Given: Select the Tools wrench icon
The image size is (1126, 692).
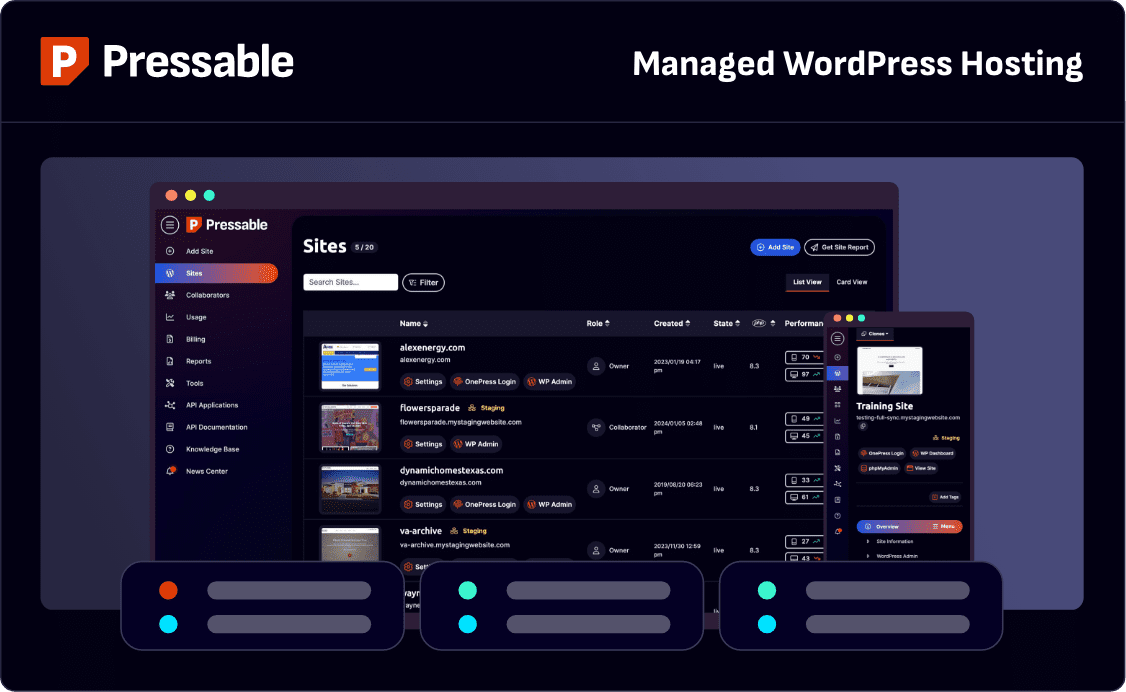Looking at the screenshot, I should tap(170, 383).
